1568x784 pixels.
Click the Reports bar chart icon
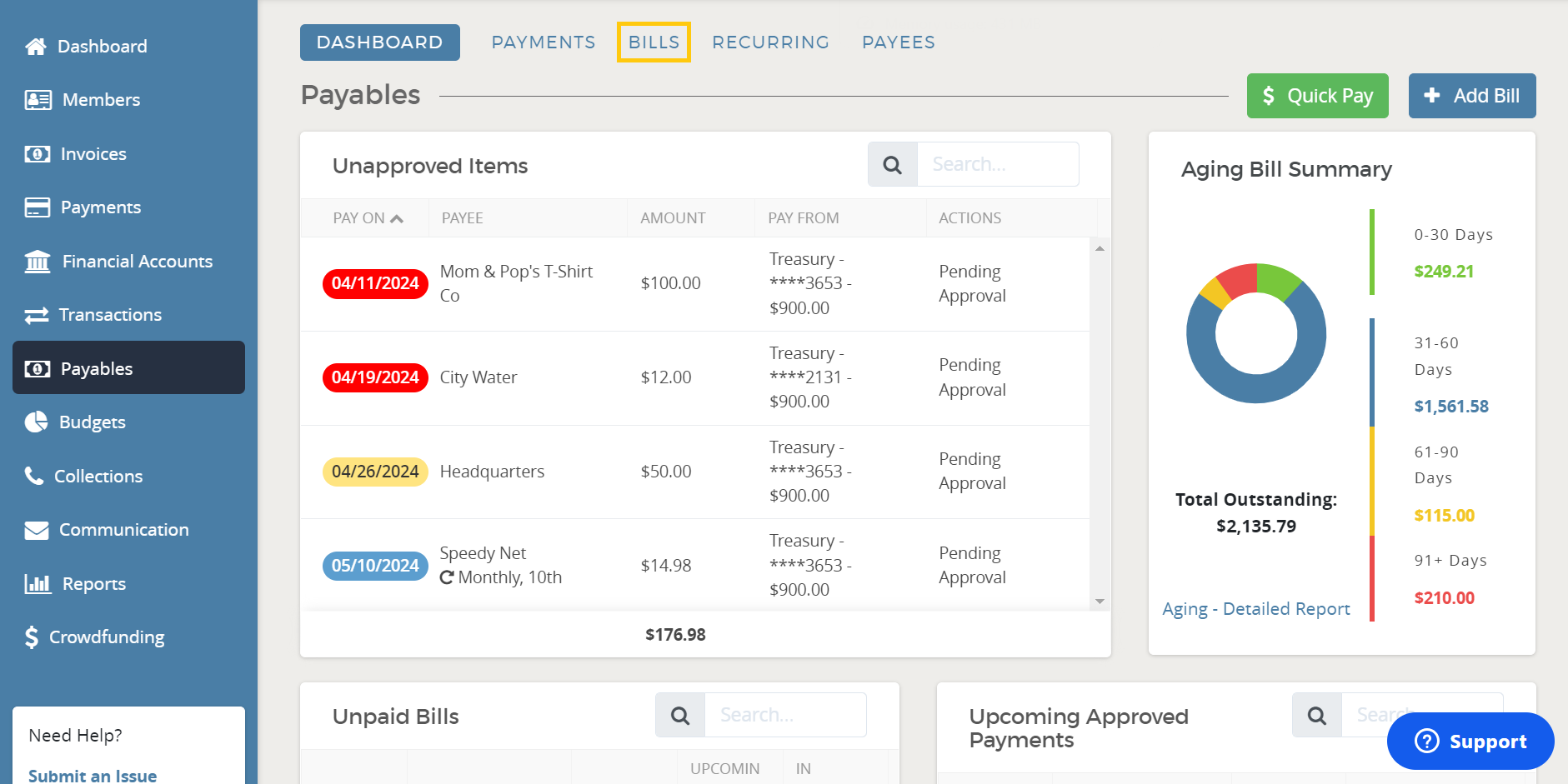38,583
